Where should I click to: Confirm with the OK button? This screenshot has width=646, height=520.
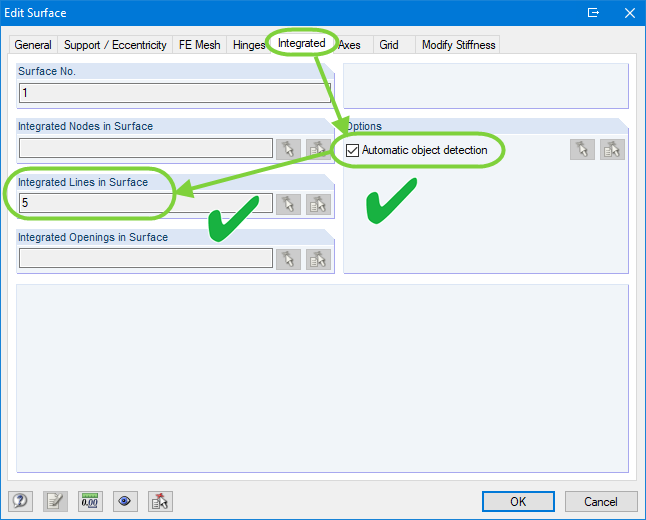tap(518, 501)
